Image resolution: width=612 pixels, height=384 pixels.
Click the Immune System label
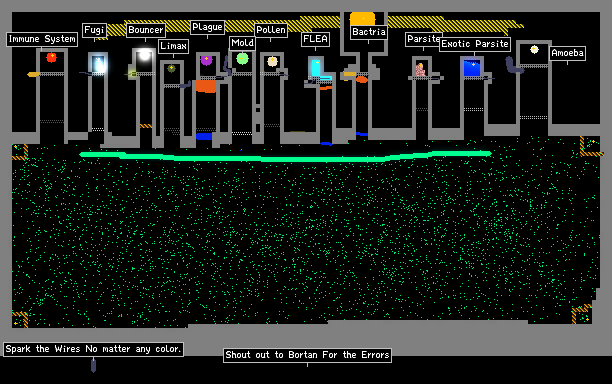(x=42, y=39)
